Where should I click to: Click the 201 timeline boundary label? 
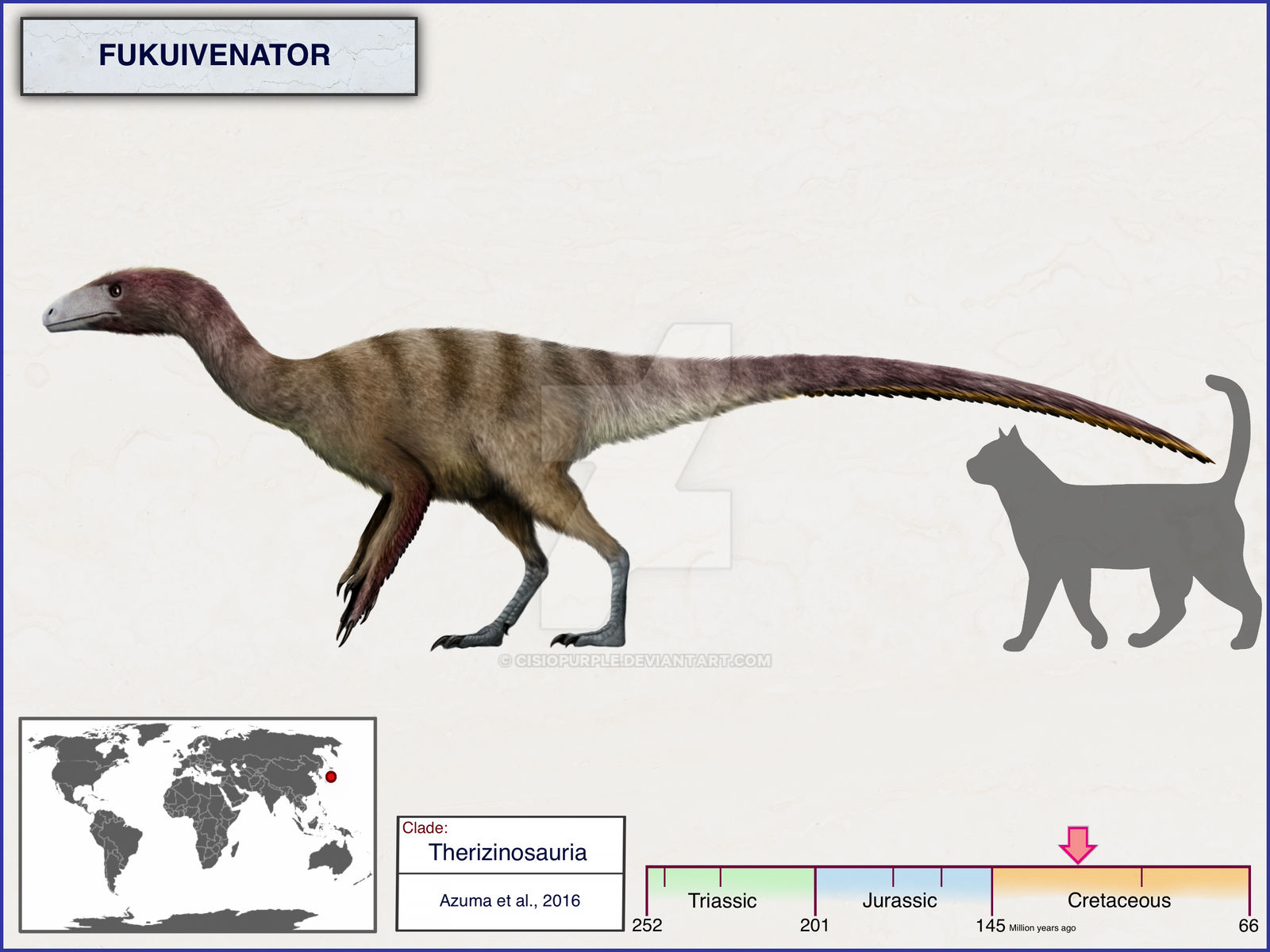(x=814, y=925)
